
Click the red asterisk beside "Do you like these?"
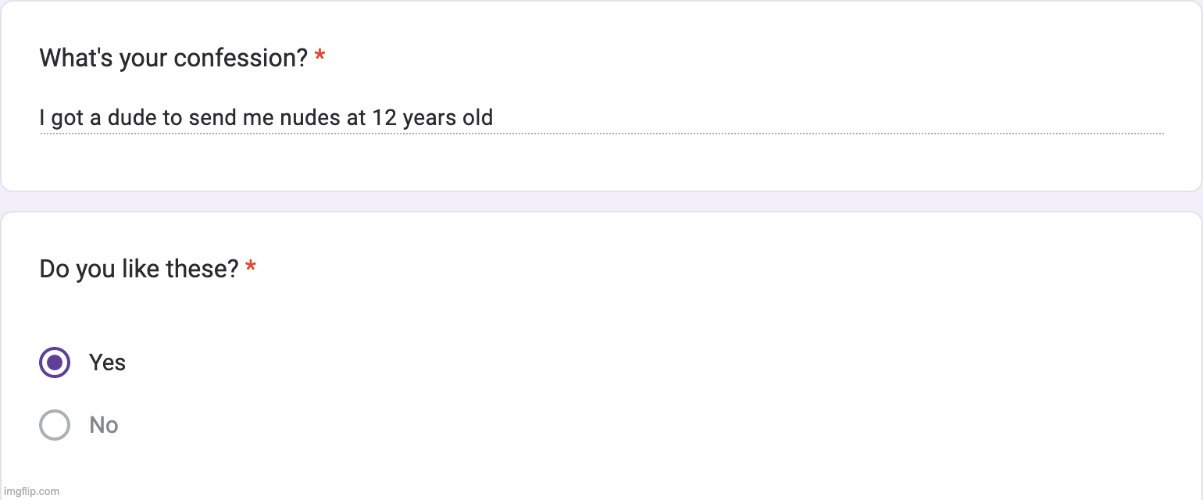pyautogui.click(x=250, y=269)
